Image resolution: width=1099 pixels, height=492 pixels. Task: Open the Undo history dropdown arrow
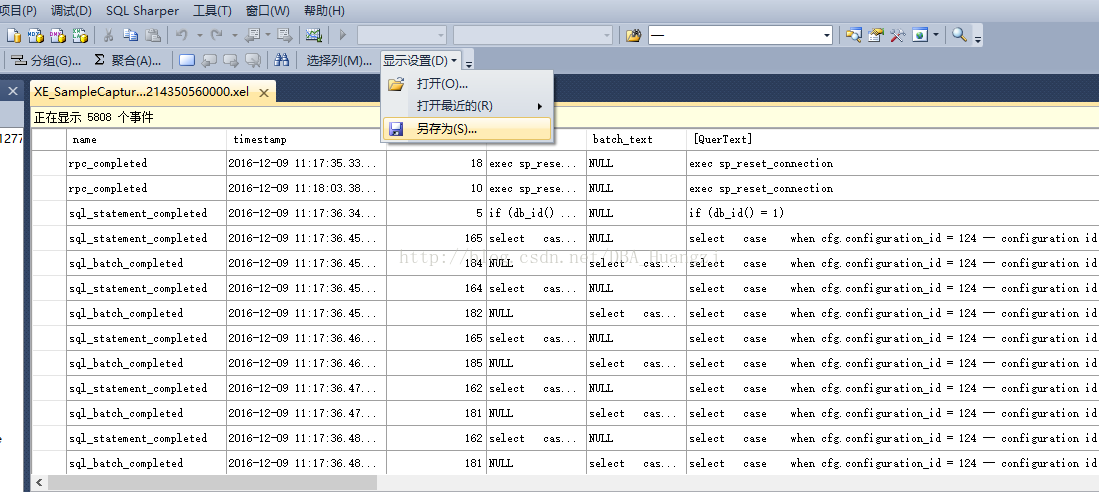(x=200, y=35)
